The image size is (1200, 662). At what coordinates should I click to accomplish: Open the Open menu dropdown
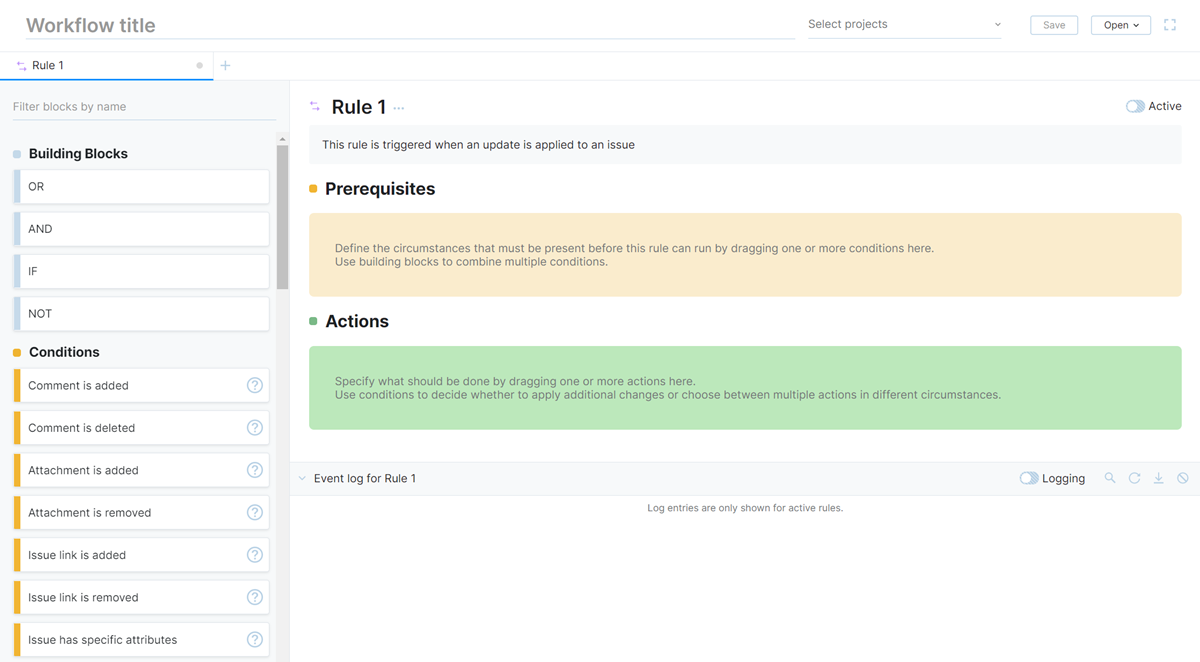[1120, 24]
